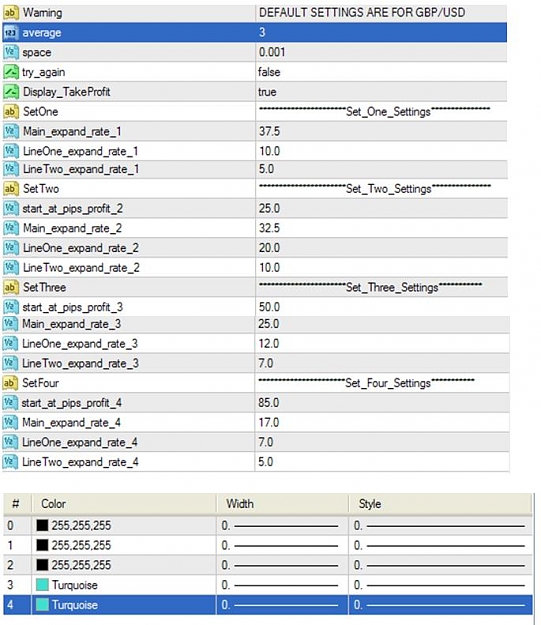Select the LineTwo_expand_rate_2 parameter name
Viewport: 541px width, 625px height.
(x=81, y=268)
